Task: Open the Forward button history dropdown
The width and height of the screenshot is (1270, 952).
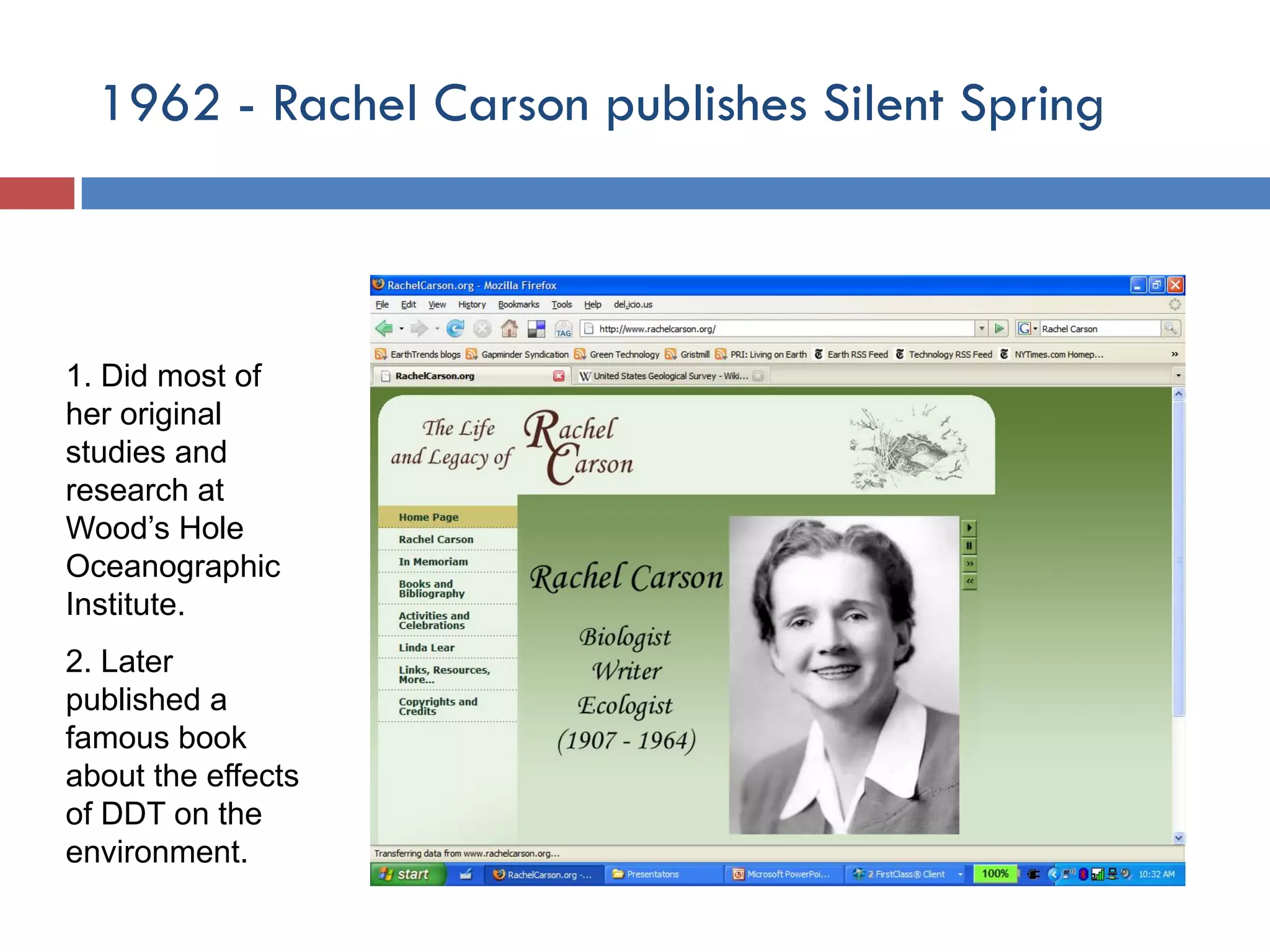Action: [437, 328]
